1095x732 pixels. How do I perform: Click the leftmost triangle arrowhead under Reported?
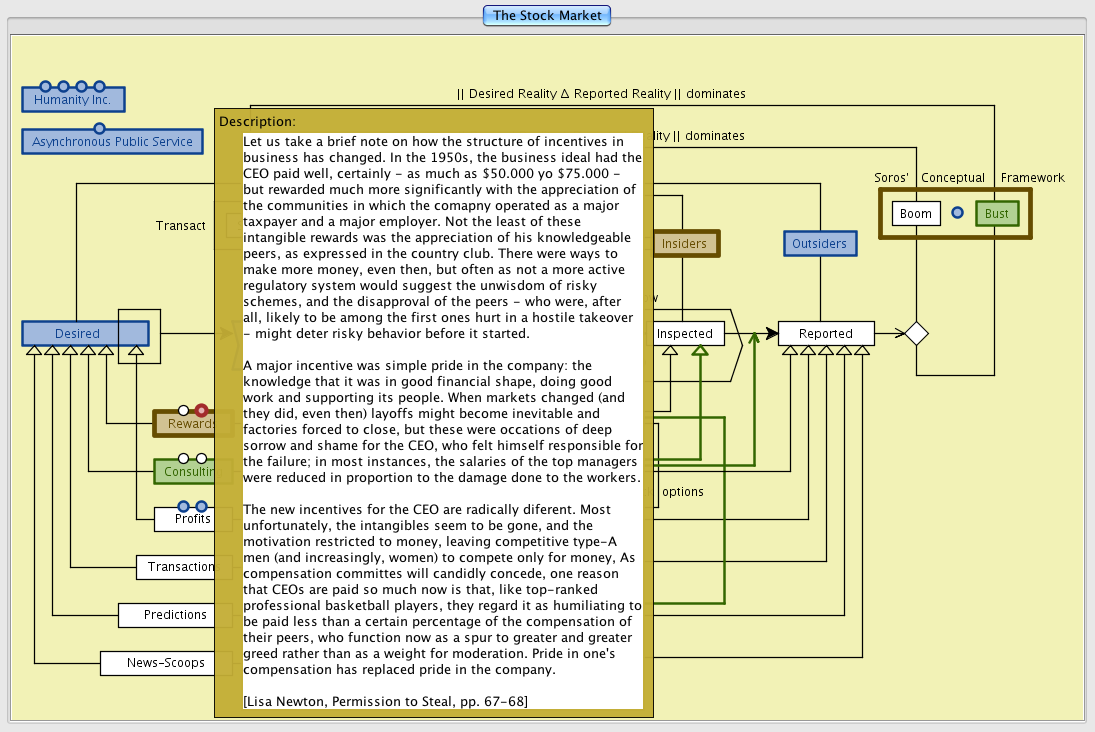790,351
